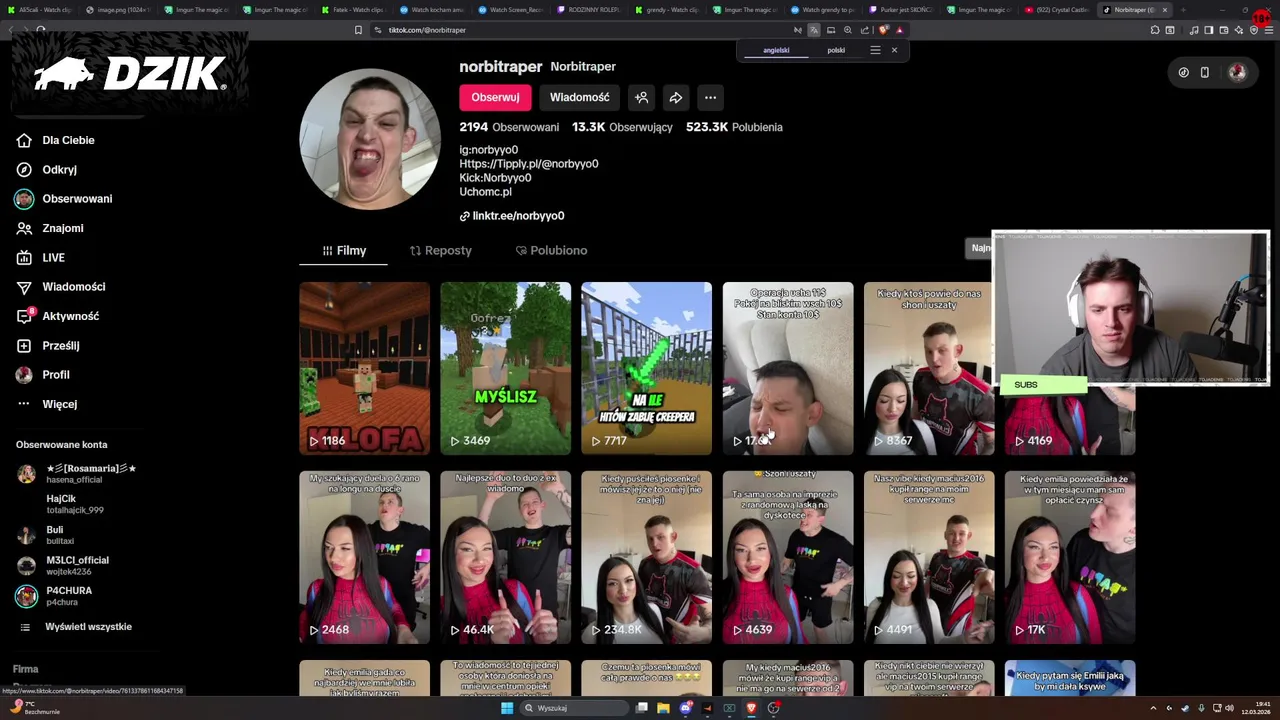This screenshot has width=1280, height=720.
Task: Switch to the Polubiono tab
Action: pos(551,250)
